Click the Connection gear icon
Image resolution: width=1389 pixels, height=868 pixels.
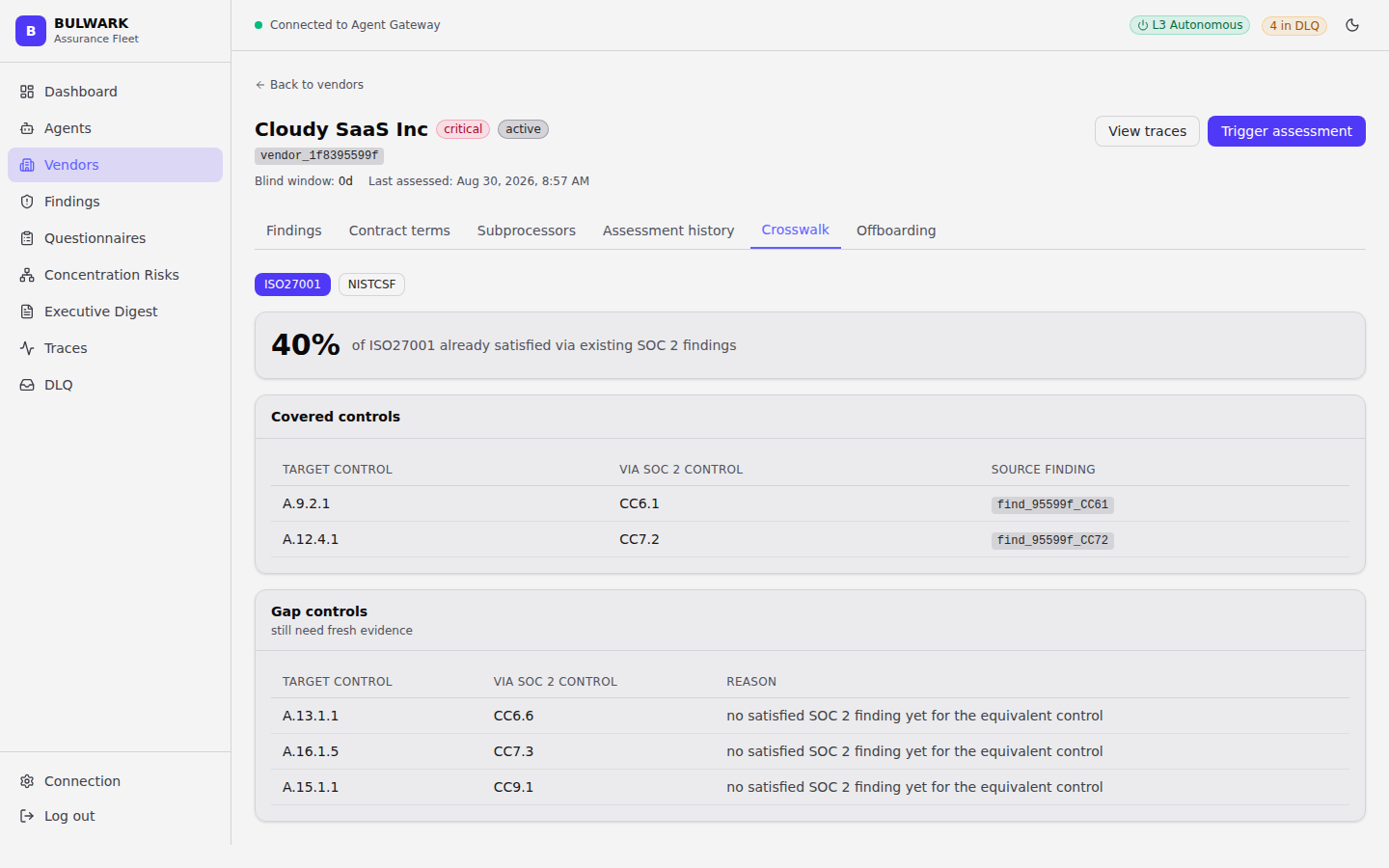point(27,781)
